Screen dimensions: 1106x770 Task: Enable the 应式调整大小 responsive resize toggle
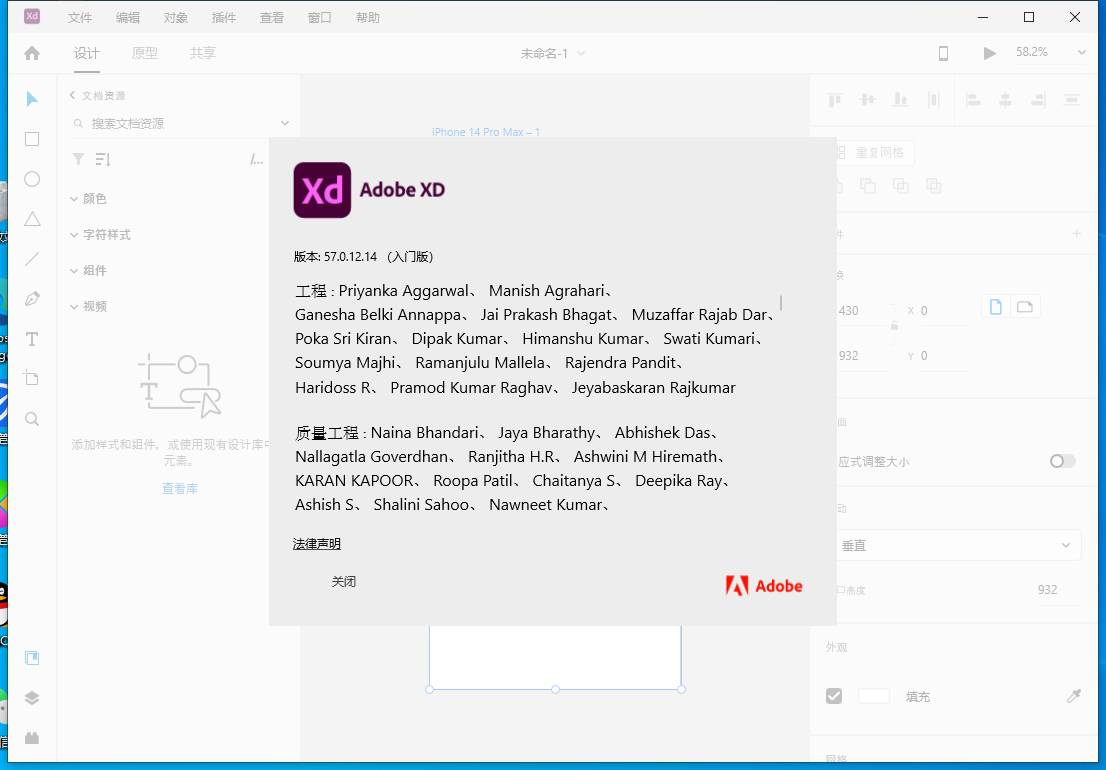pos(1062,461)
